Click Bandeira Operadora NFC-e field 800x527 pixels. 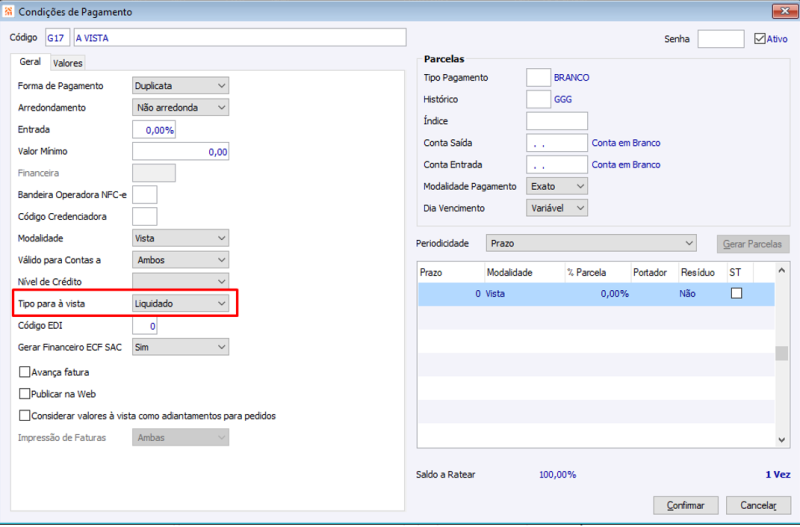click(x=145, y=195)
